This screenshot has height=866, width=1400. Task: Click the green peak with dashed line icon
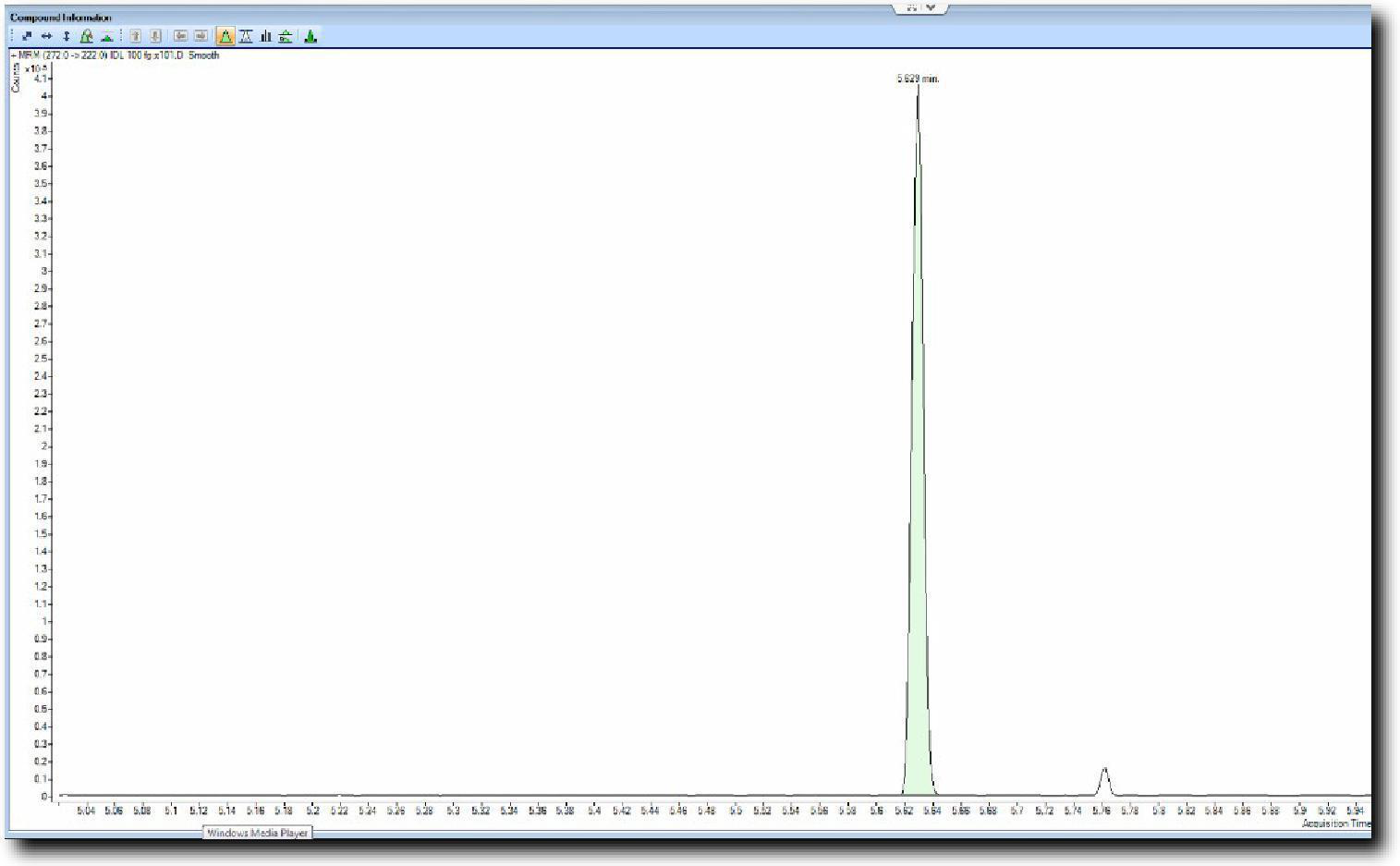coord(107,36)
